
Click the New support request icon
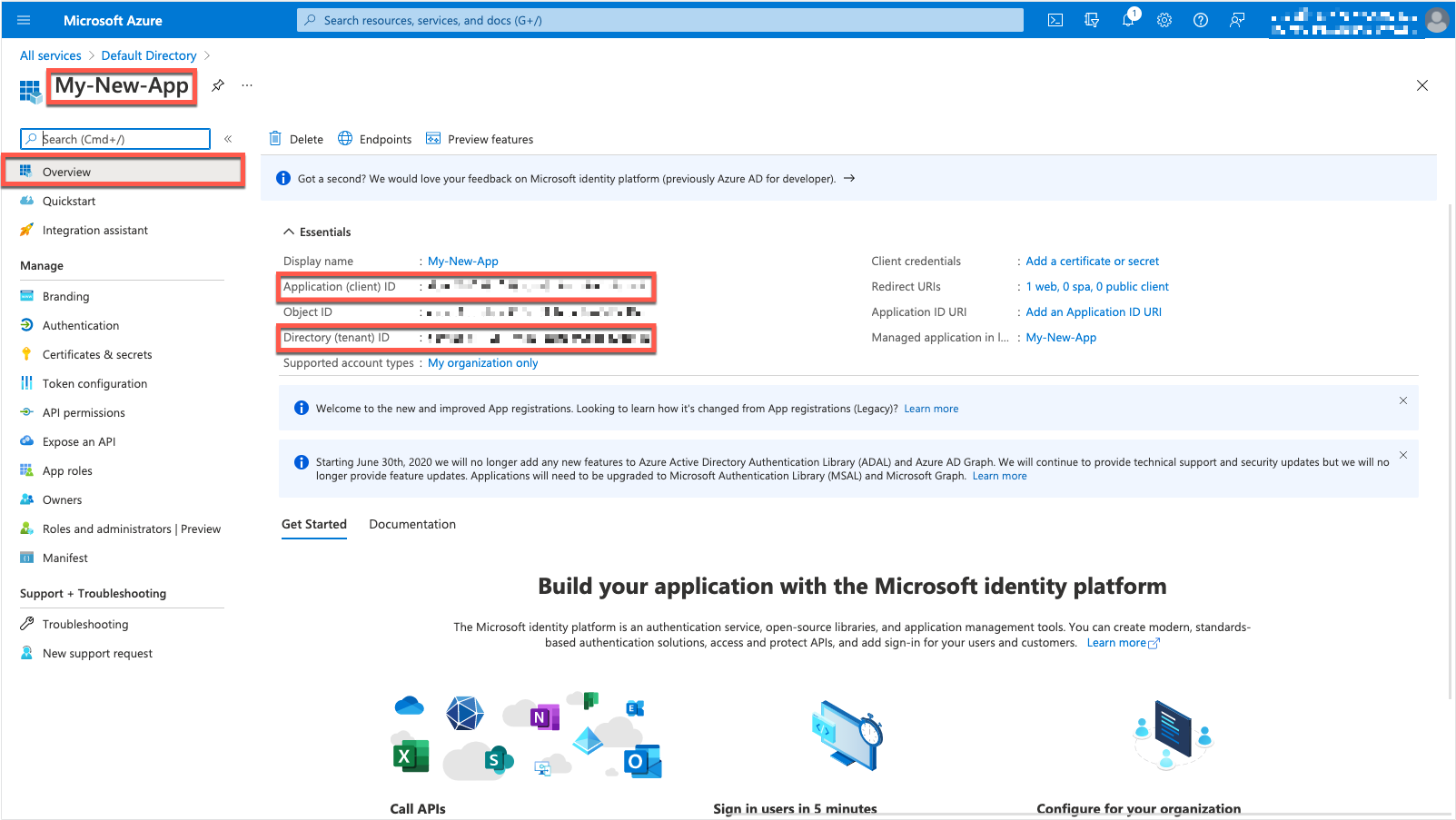(26, 653)
